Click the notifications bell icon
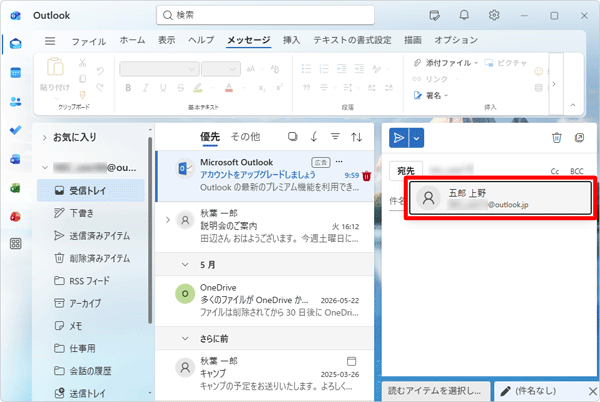600x402 pixels. (464, 15)
